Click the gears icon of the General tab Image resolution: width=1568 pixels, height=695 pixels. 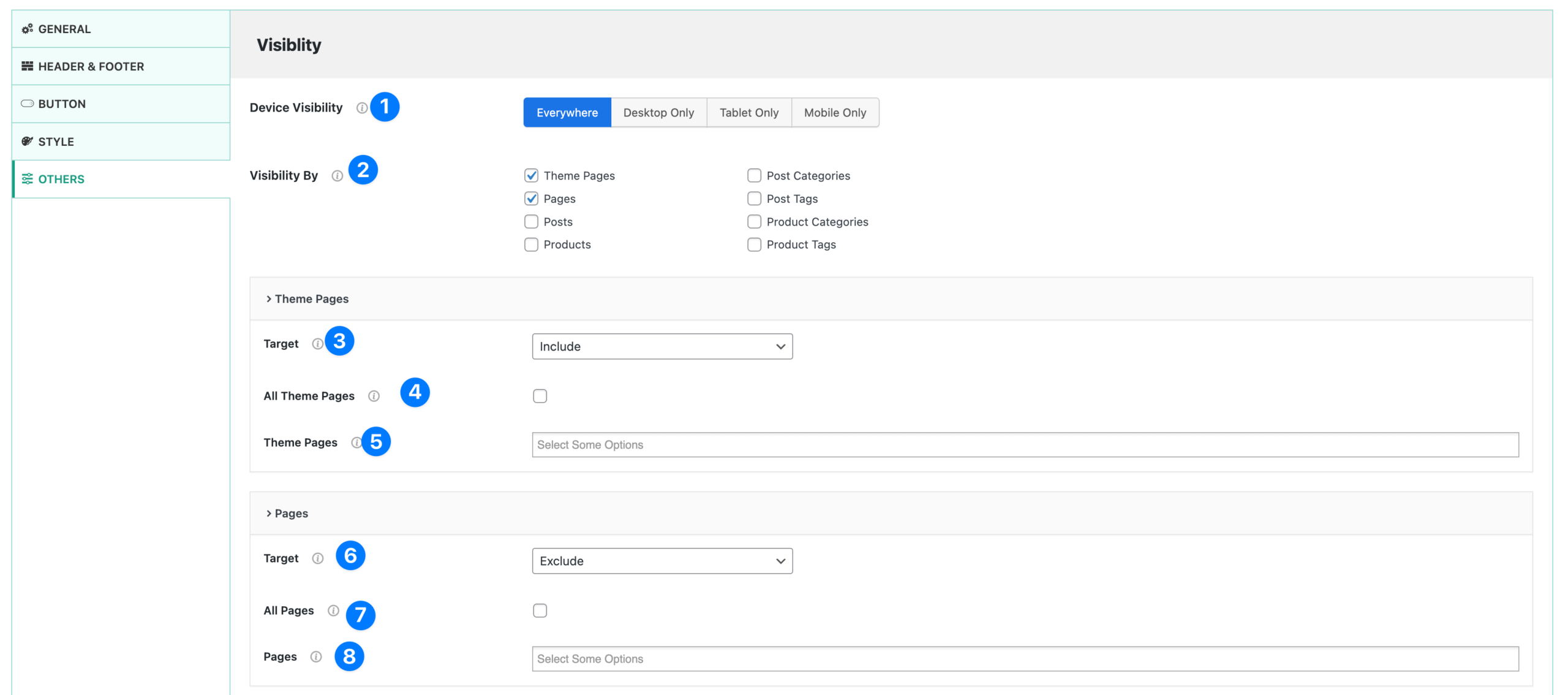click(x=27, y=29)
